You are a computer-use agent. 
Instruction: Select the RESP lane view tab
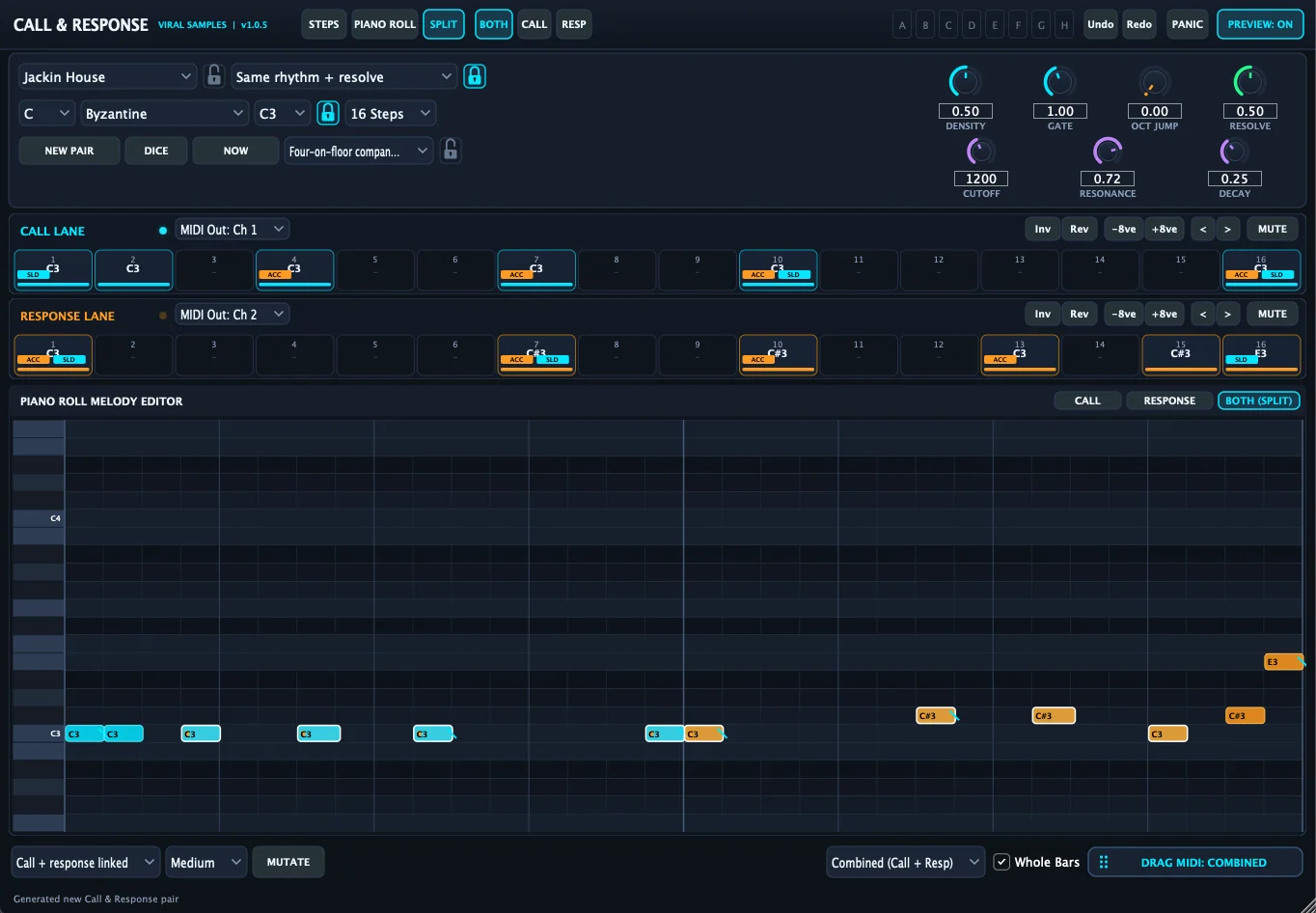[x=574, y=24]
